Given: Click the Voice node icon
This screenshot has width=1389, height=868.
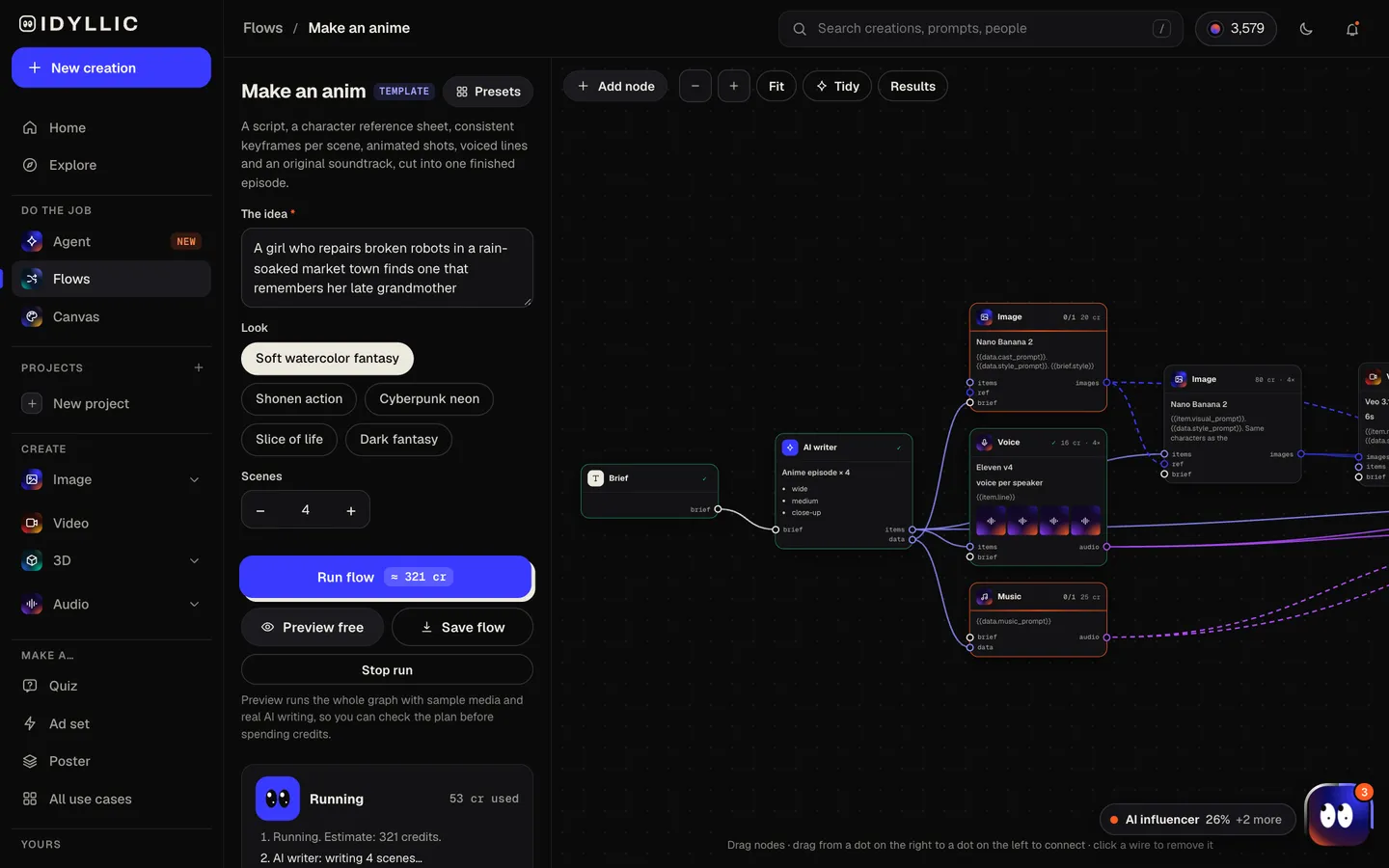Looking at the screenshot, I should [x=985, y=443].
